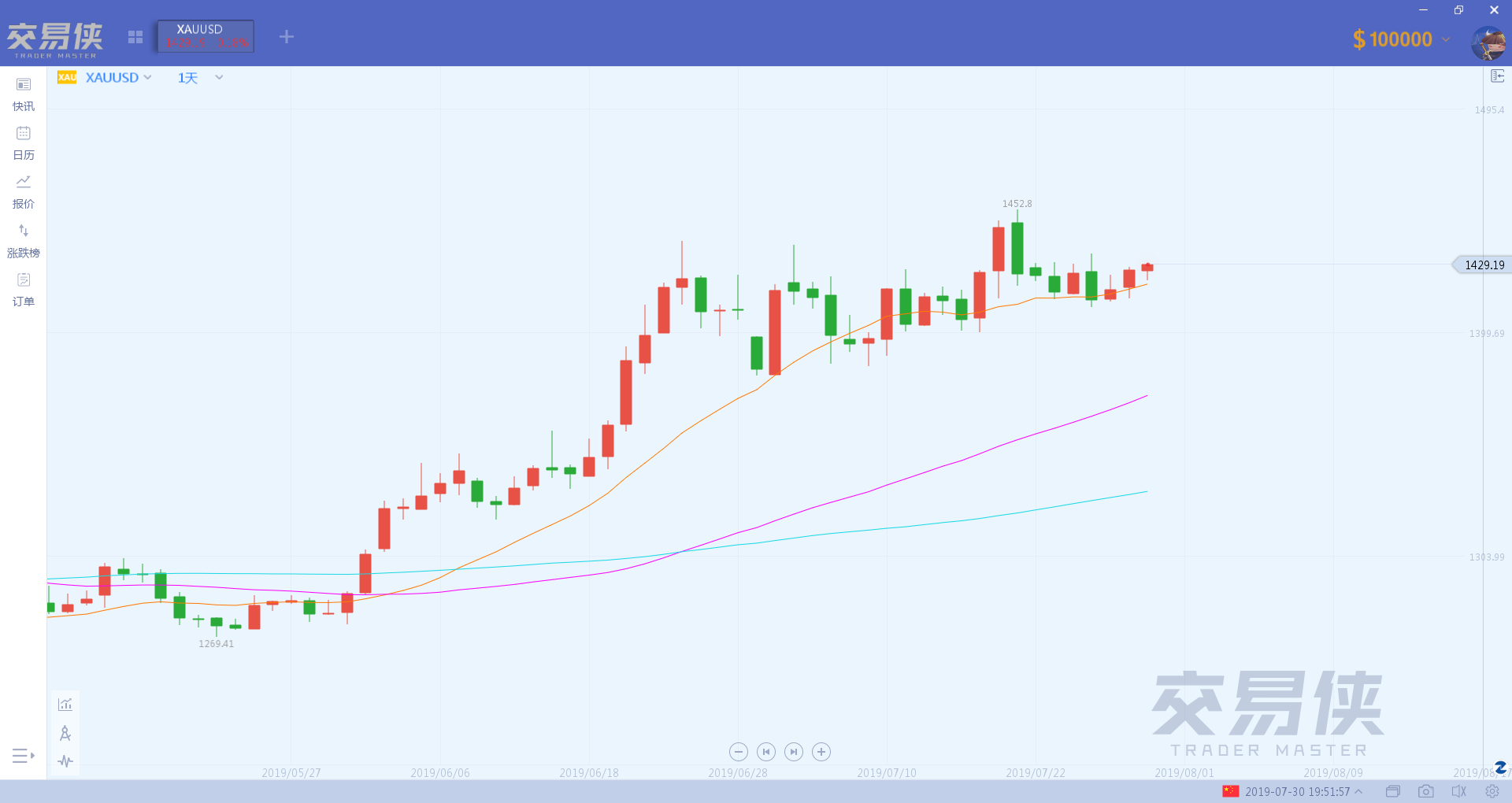1512x803 pixels.
Task: Expand the XAUUSD symbol dropdown
Action: click(118, 77)
